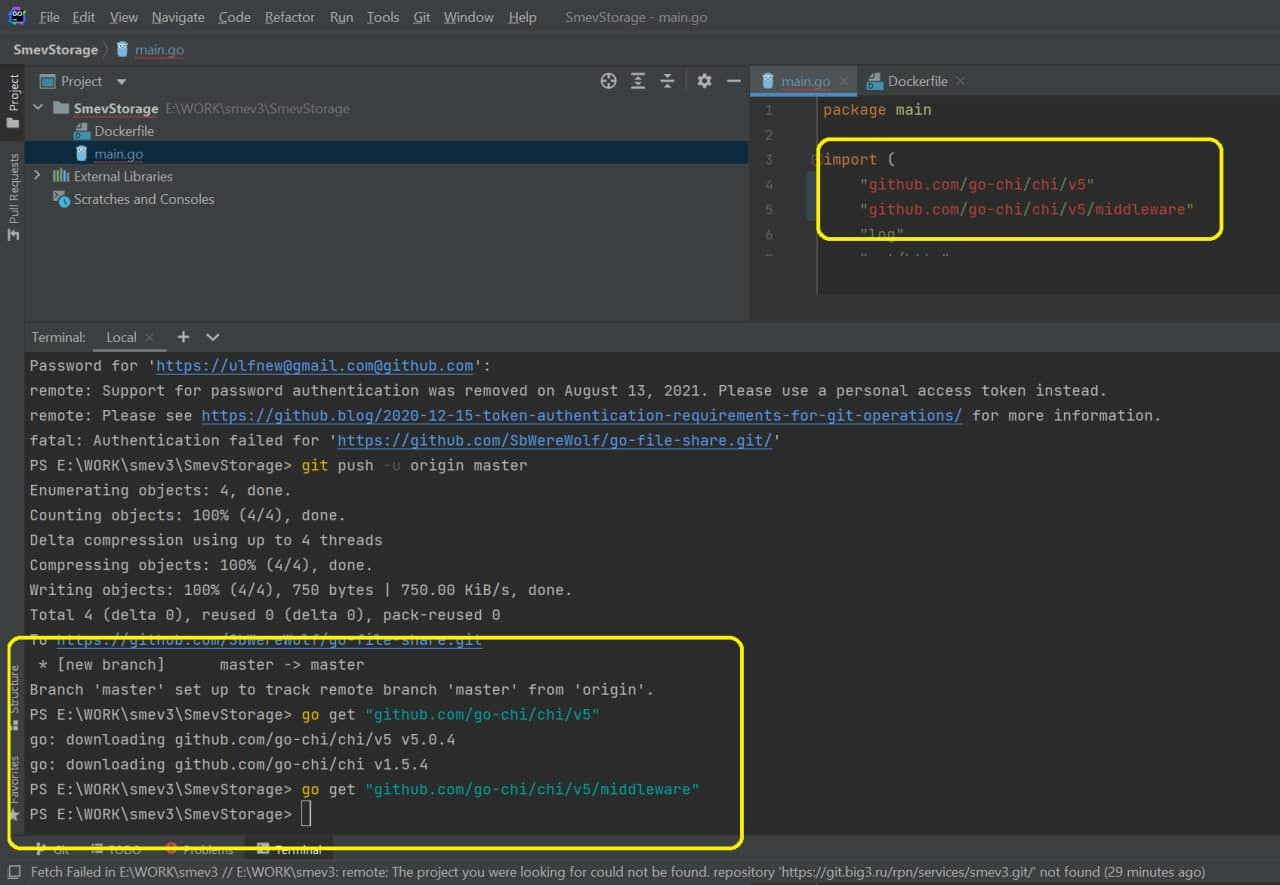This screenshot has width=1280, height=885.
Task: Toggle tool window bars icon in status bar
Action: [14, 872]
